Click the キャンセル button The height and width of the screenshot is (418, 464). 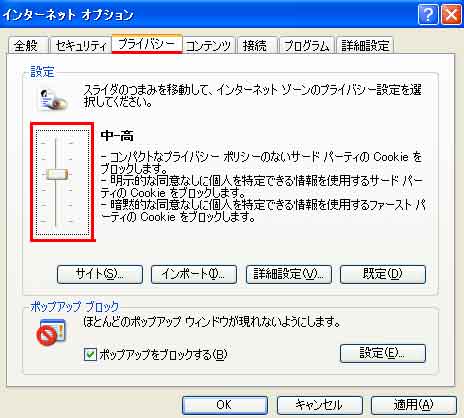pos(320,405)
